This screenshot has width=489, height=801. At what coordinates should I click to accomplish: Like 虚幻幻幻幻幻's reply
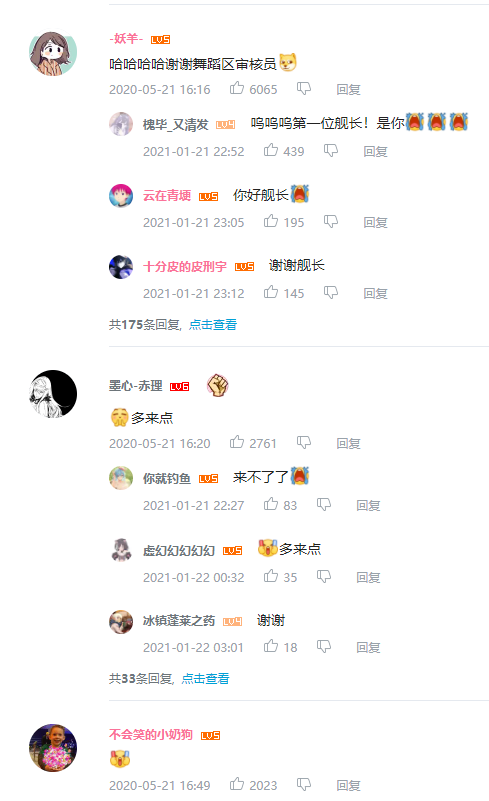pyautogui.click(x=271, y=576)
